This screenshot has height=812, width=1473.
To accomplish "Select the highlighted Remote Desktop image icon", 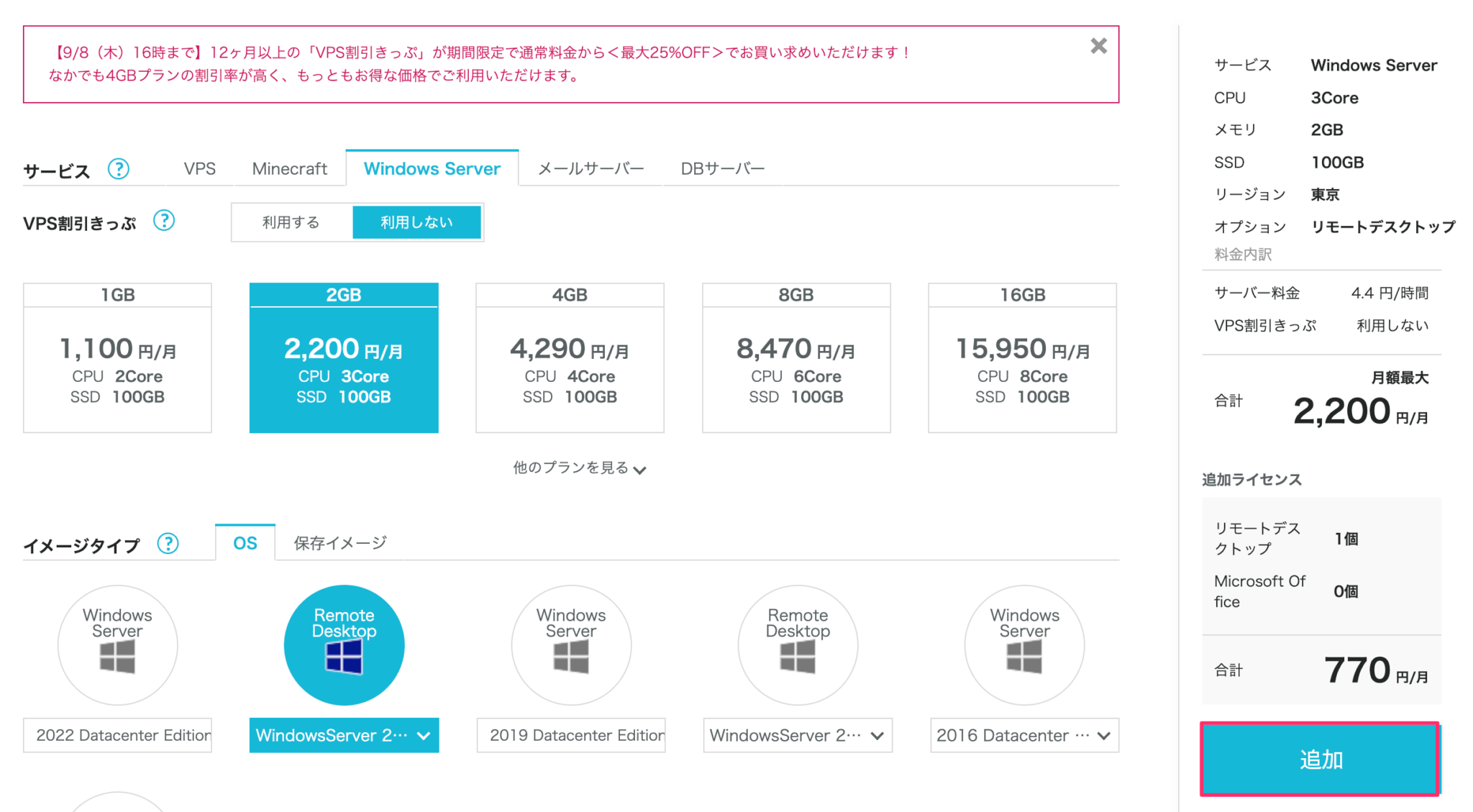I will coord(344,645).
